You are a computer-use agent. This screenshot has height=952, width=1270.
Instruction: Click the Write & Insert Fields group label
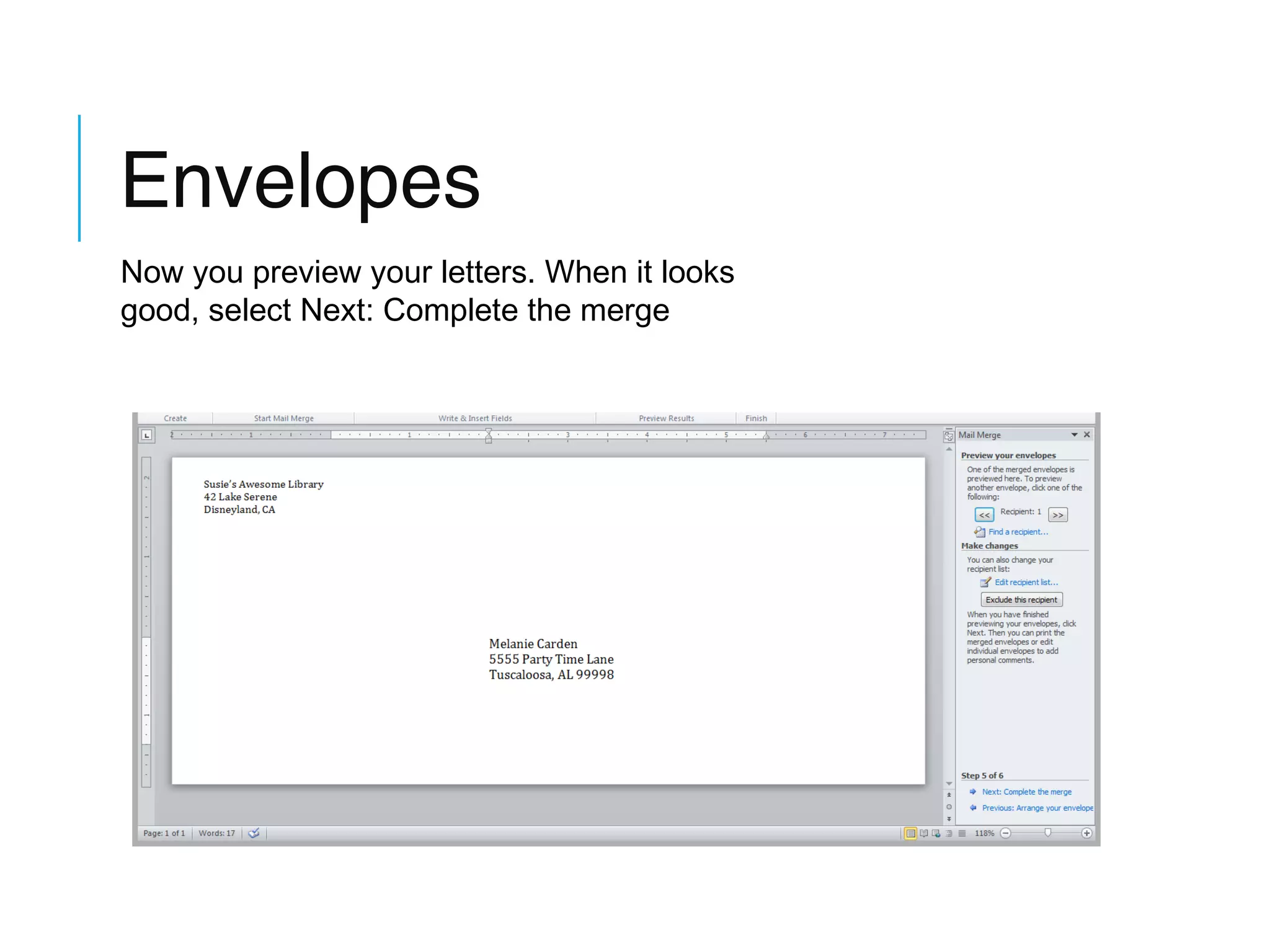(x=475, y=418)
